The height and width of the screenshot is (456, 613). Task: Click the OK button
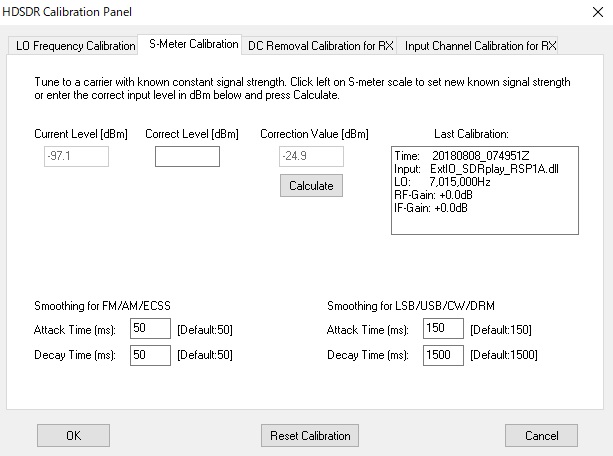73,436
